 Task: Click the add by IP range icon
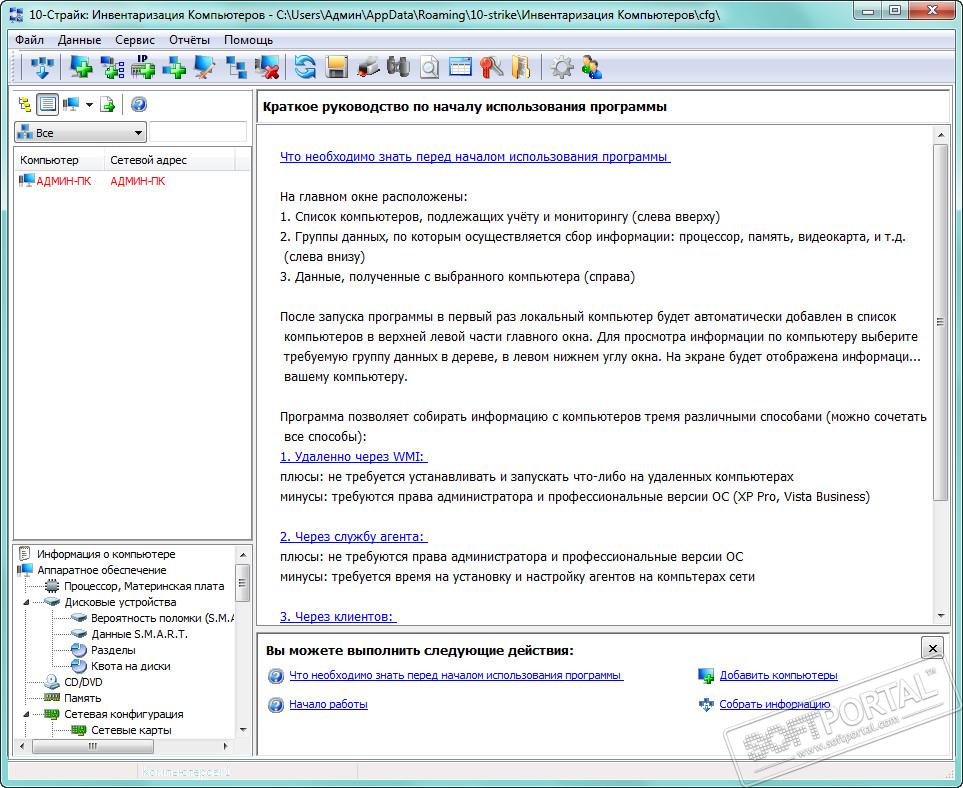(x=143, y=67)
